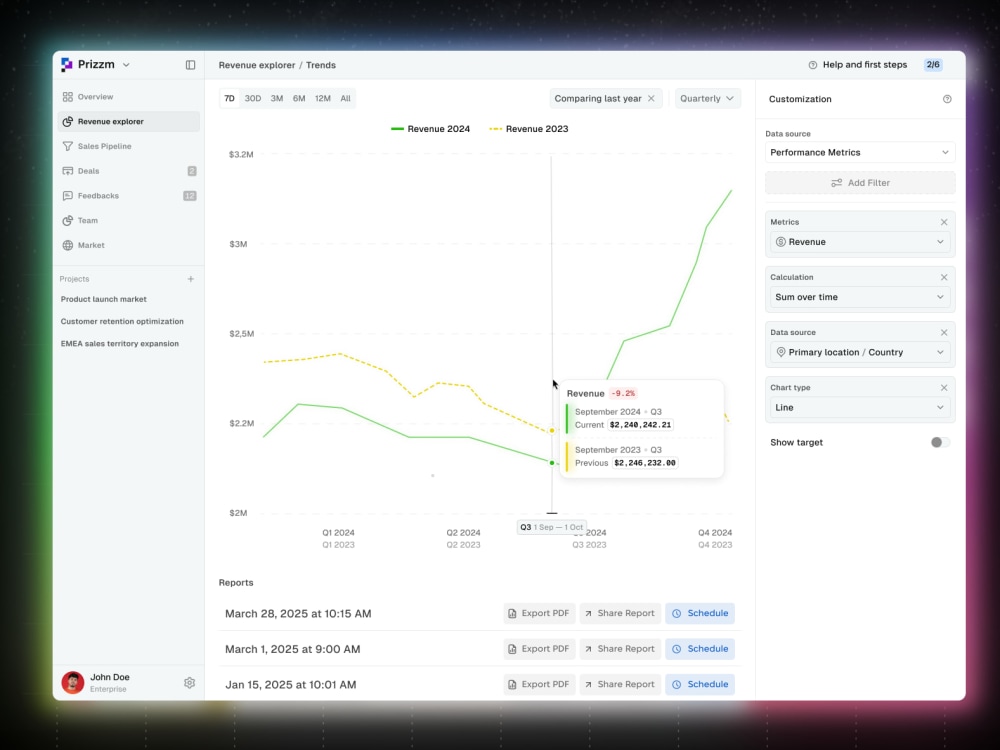This screenshot has height=750, width=1000.
Task: Click the Deals icon in sidebar
Action: point(68,171)
